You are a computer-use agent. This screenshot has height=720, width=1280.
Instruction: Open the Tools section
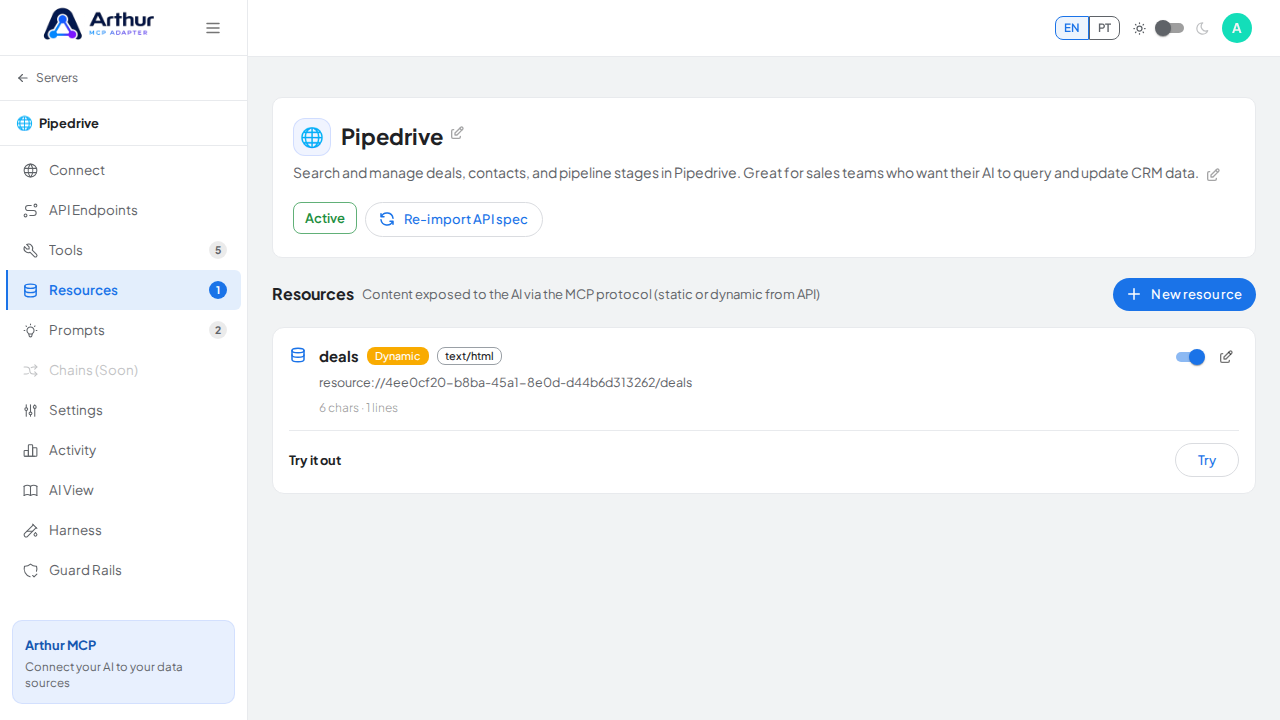pos(124,250)
